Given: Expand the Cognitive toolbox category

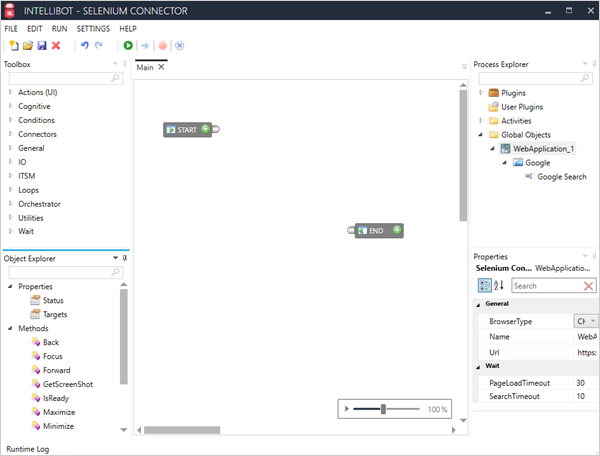Looking at the screenshot, I should click(x=11, y=106).
